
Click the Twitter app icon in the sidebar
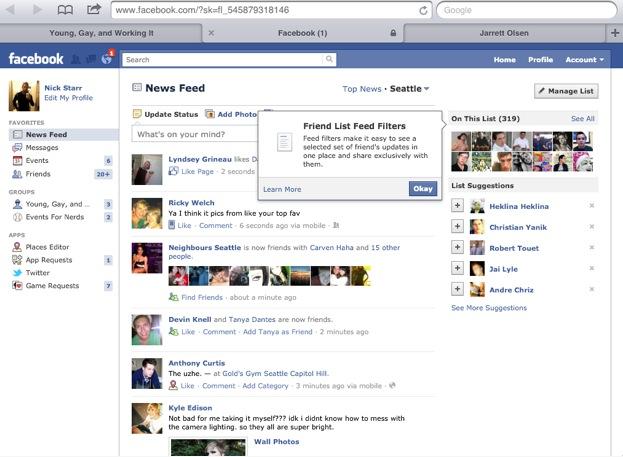(x=17, y=273)
